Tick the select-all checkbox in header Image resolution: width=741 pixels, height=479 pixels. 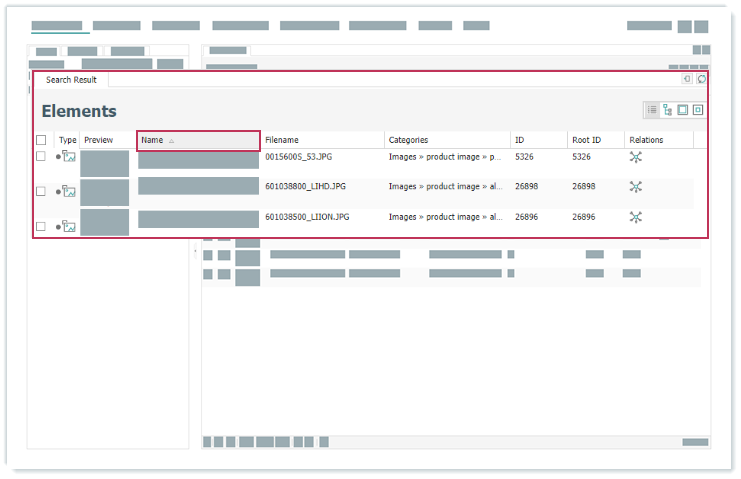tap(41, 141)
